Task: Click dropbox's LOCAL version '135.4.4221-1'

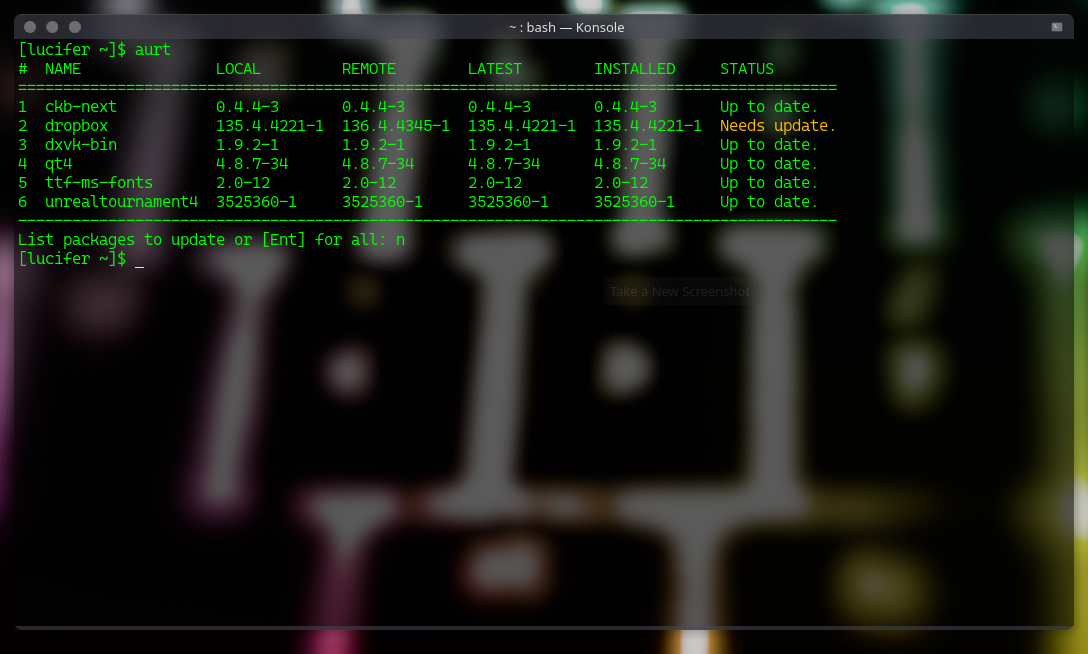Action: pyautogui.click(x=269, y=126)
